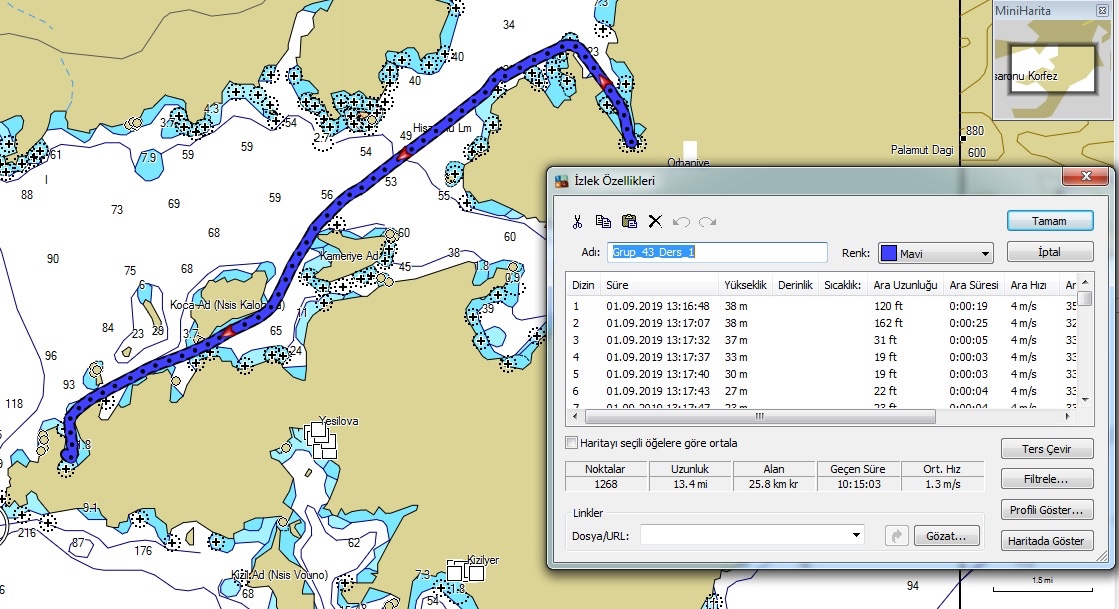Screen dimensions: 1119x609
Task: Open the Renk color dropdown
Action: [985, 253]
